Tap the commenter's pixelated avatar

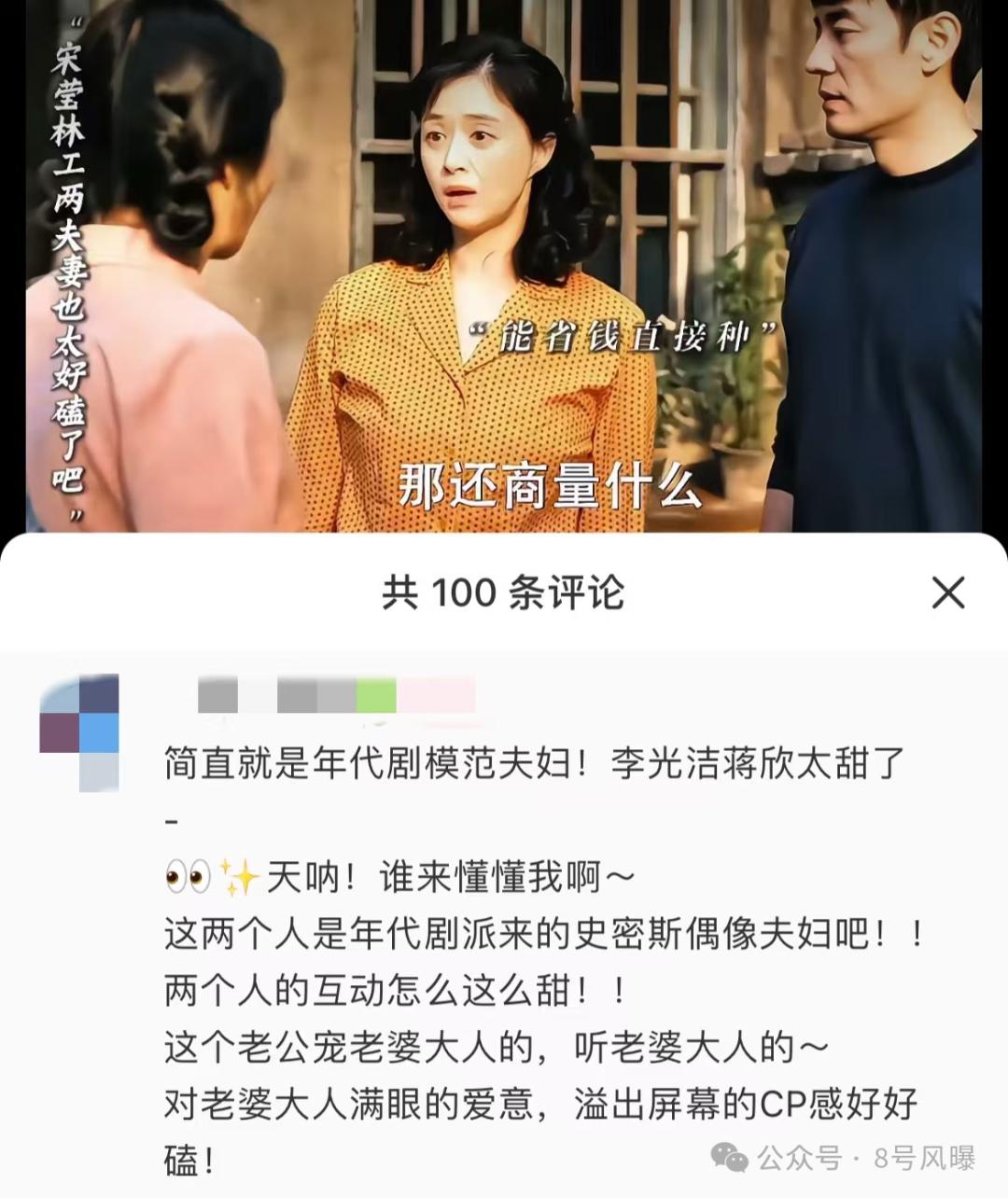(x=79, y=732)
